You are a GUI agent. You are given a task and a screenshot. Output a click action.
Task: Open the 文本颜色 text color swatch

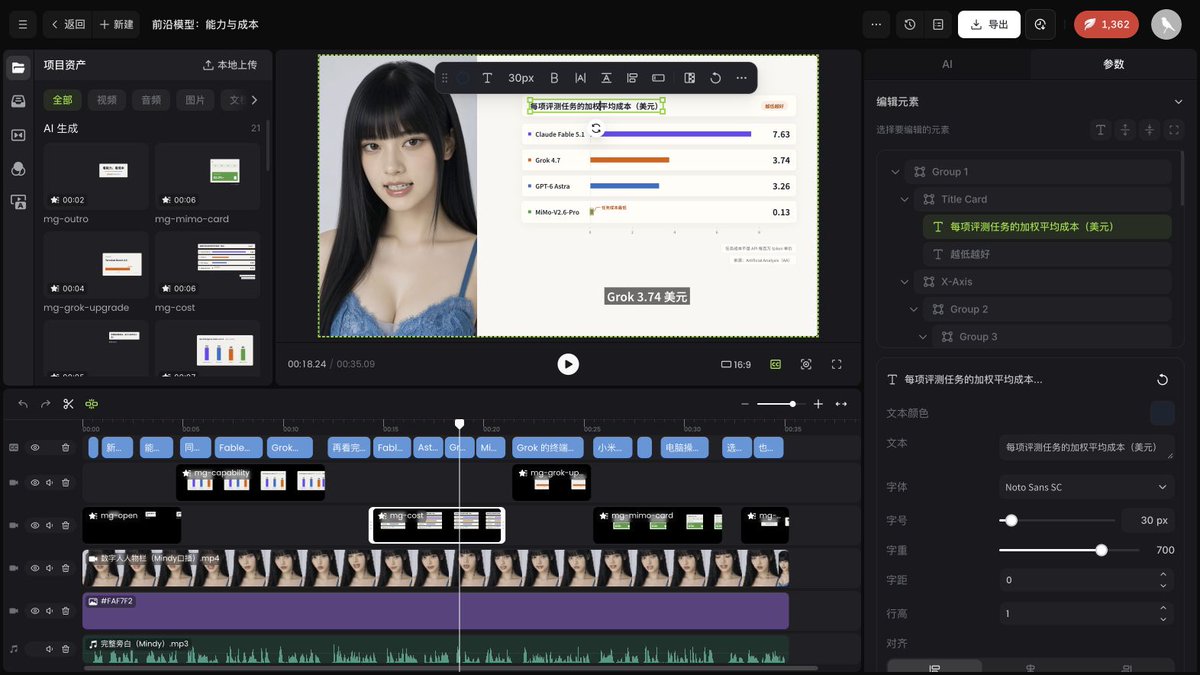click(1162, 413)
